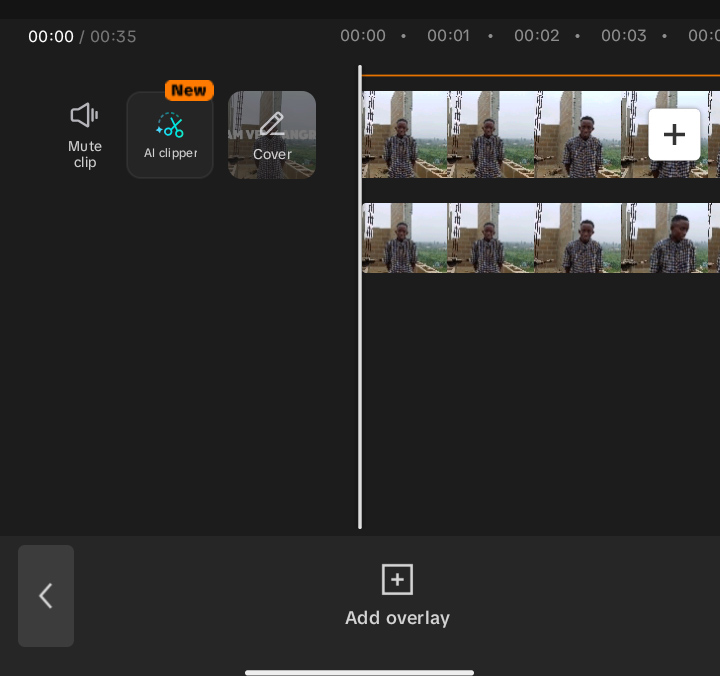Click the white playhead line

pyautogui.click(x=360, y=297)
